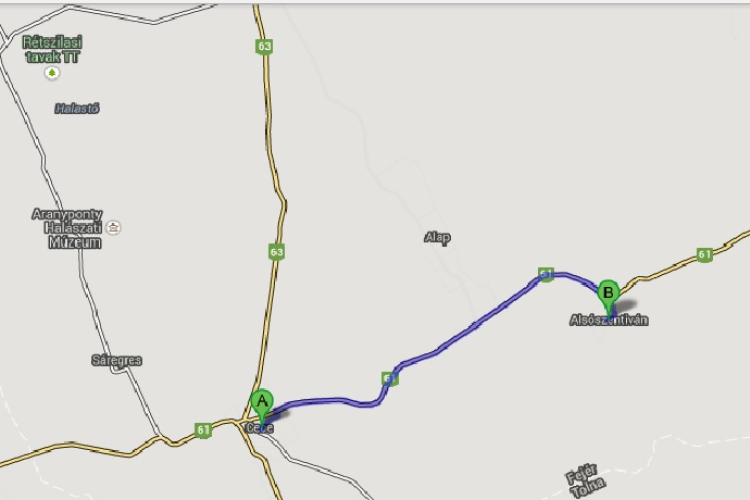Click the green marker A pin
Screen dimensions: 750x500
point(262,406)
